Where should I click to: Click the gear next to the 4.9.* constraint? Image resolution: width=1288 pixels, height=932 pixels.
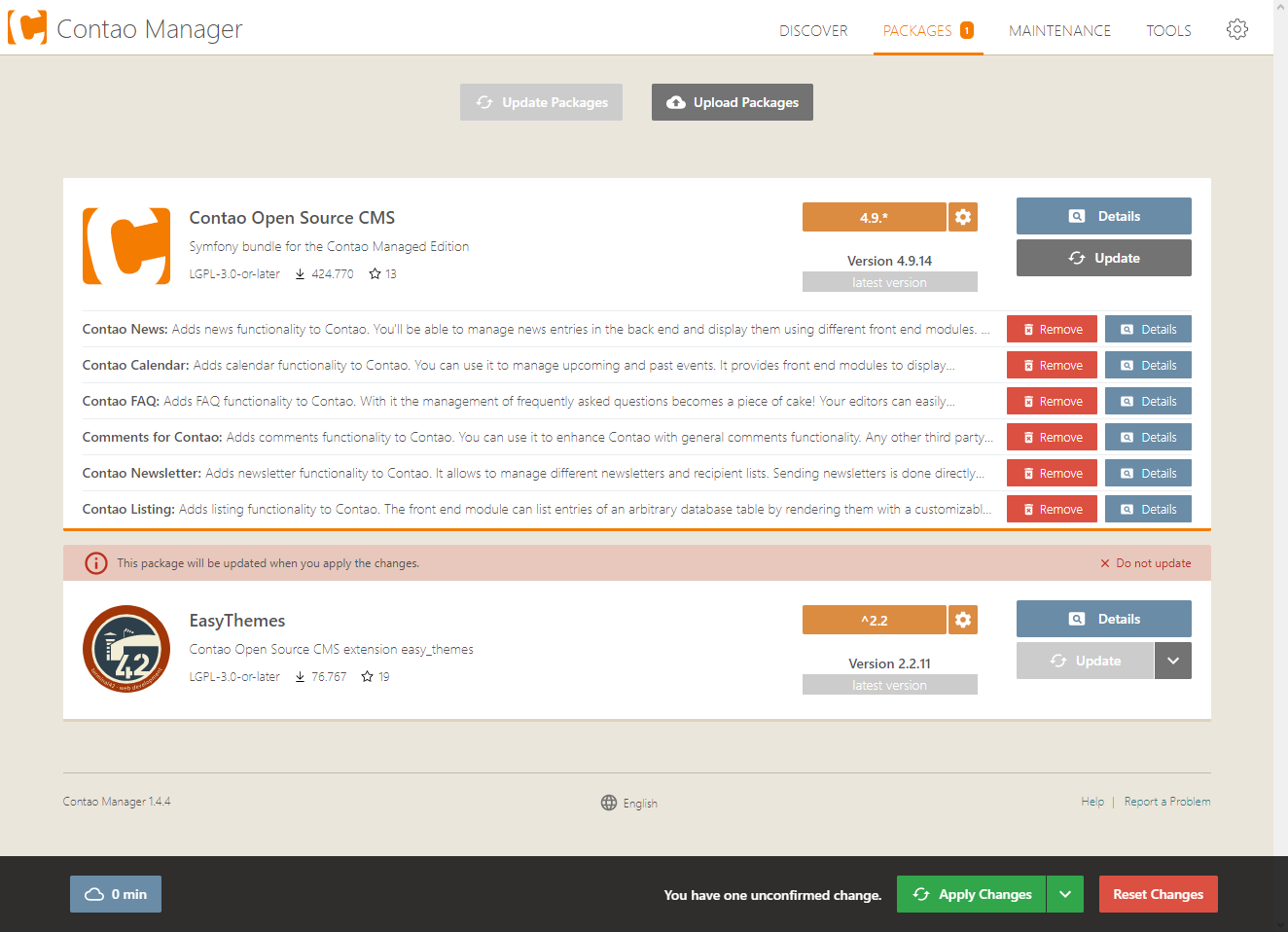tap(963, 217)
